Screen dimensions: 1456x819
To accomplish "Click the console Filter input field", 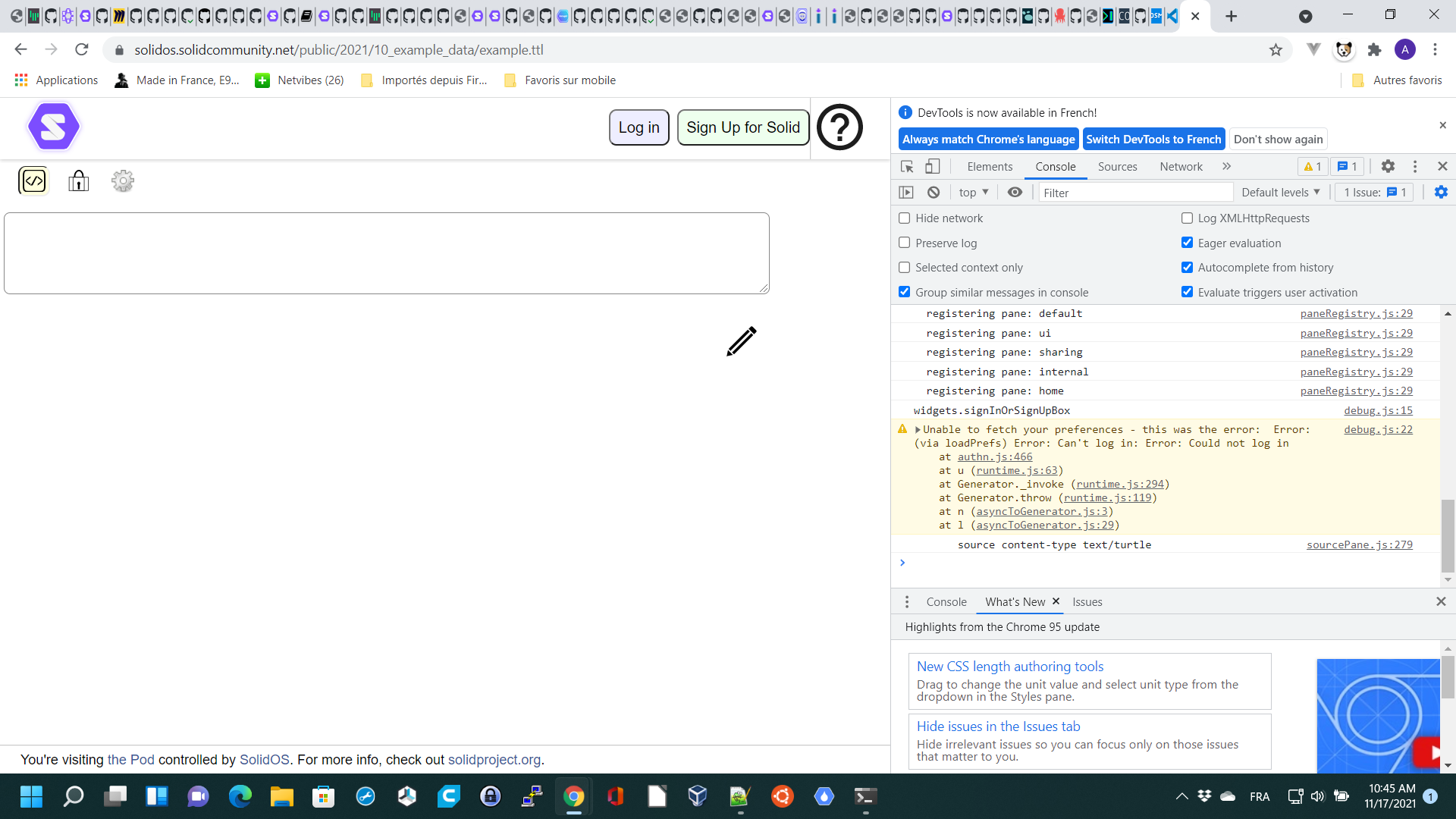I will tap(1134, 193).
